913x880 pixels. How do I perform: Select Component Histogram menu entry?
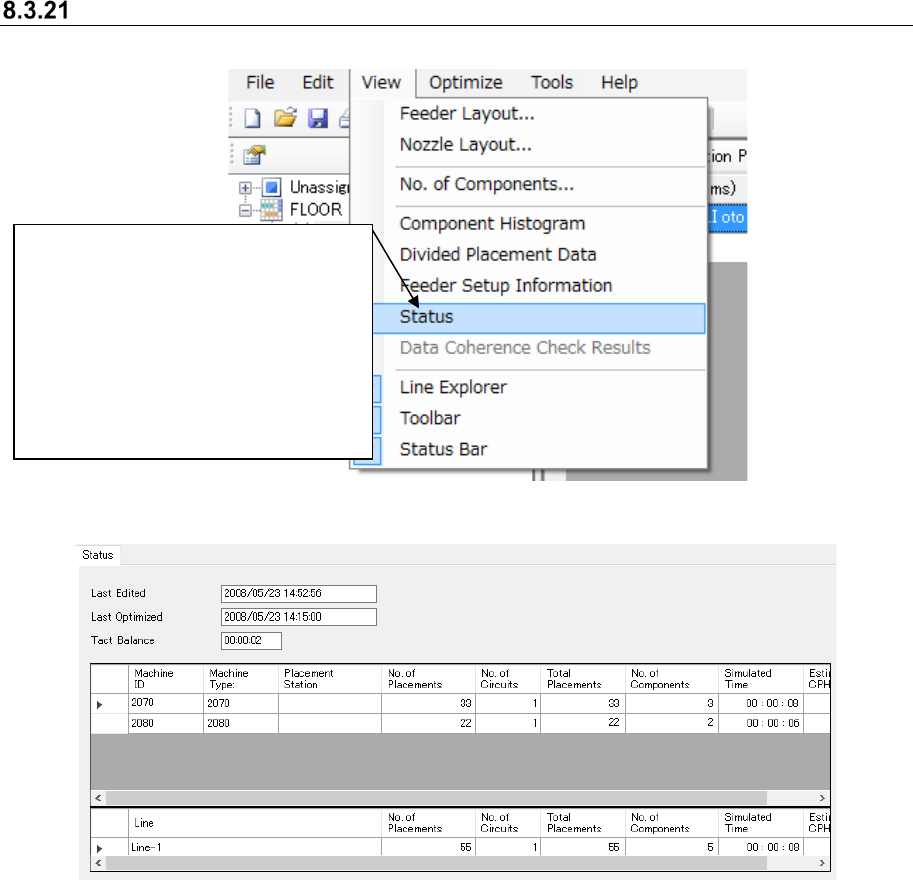[x=492, y=224]
